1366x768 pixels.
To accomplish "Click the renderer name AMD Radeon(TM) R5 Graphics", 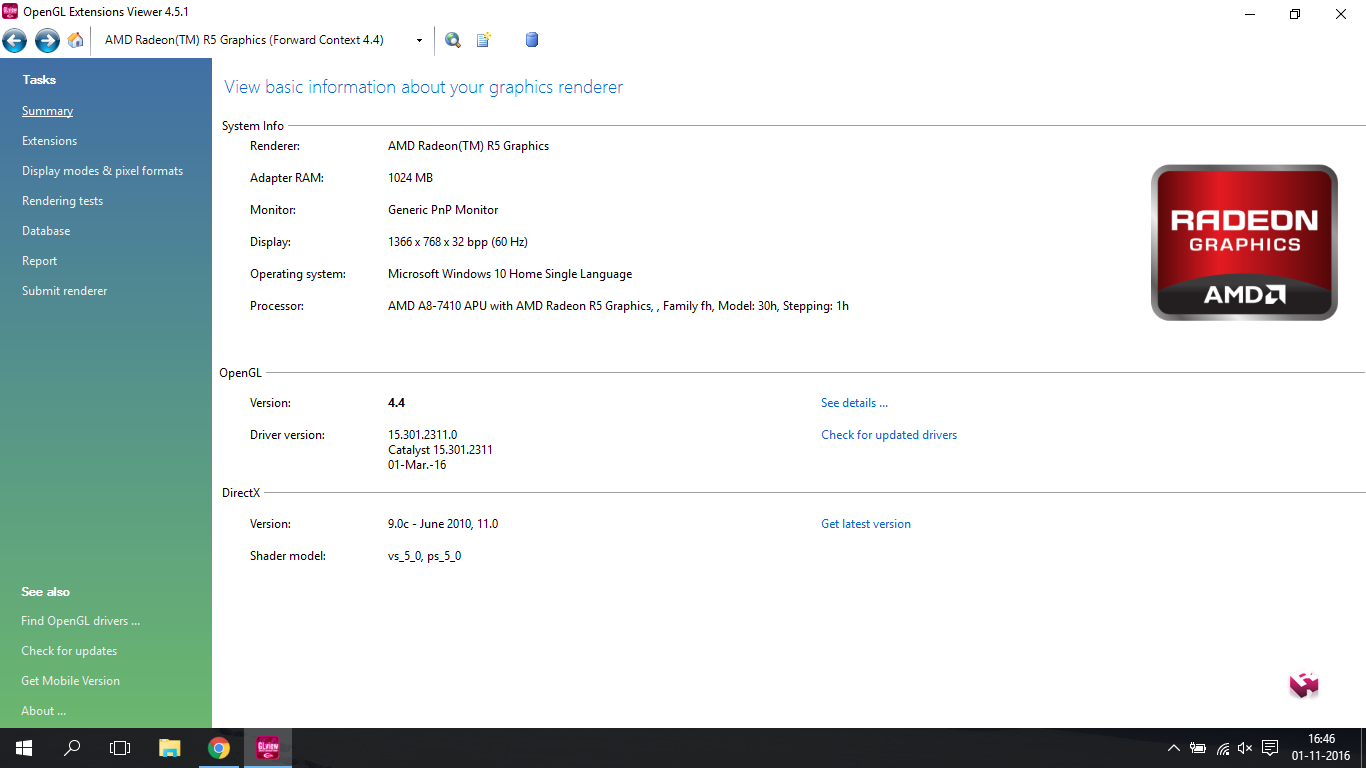I will [x=468, y=146].
